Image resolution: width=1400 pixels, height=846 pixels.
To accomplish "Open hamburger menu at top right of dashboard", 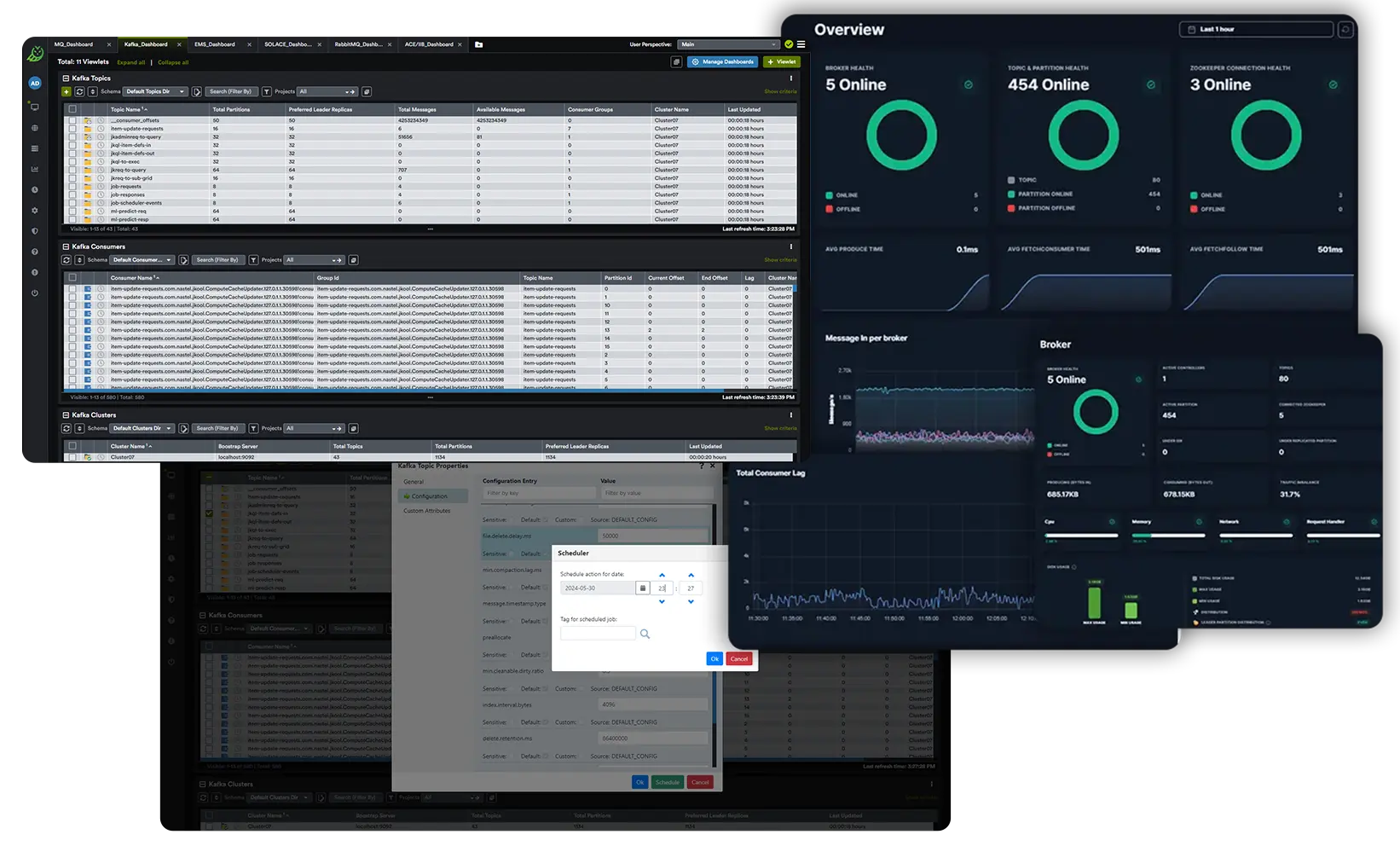I will click(x=801, y=44).
